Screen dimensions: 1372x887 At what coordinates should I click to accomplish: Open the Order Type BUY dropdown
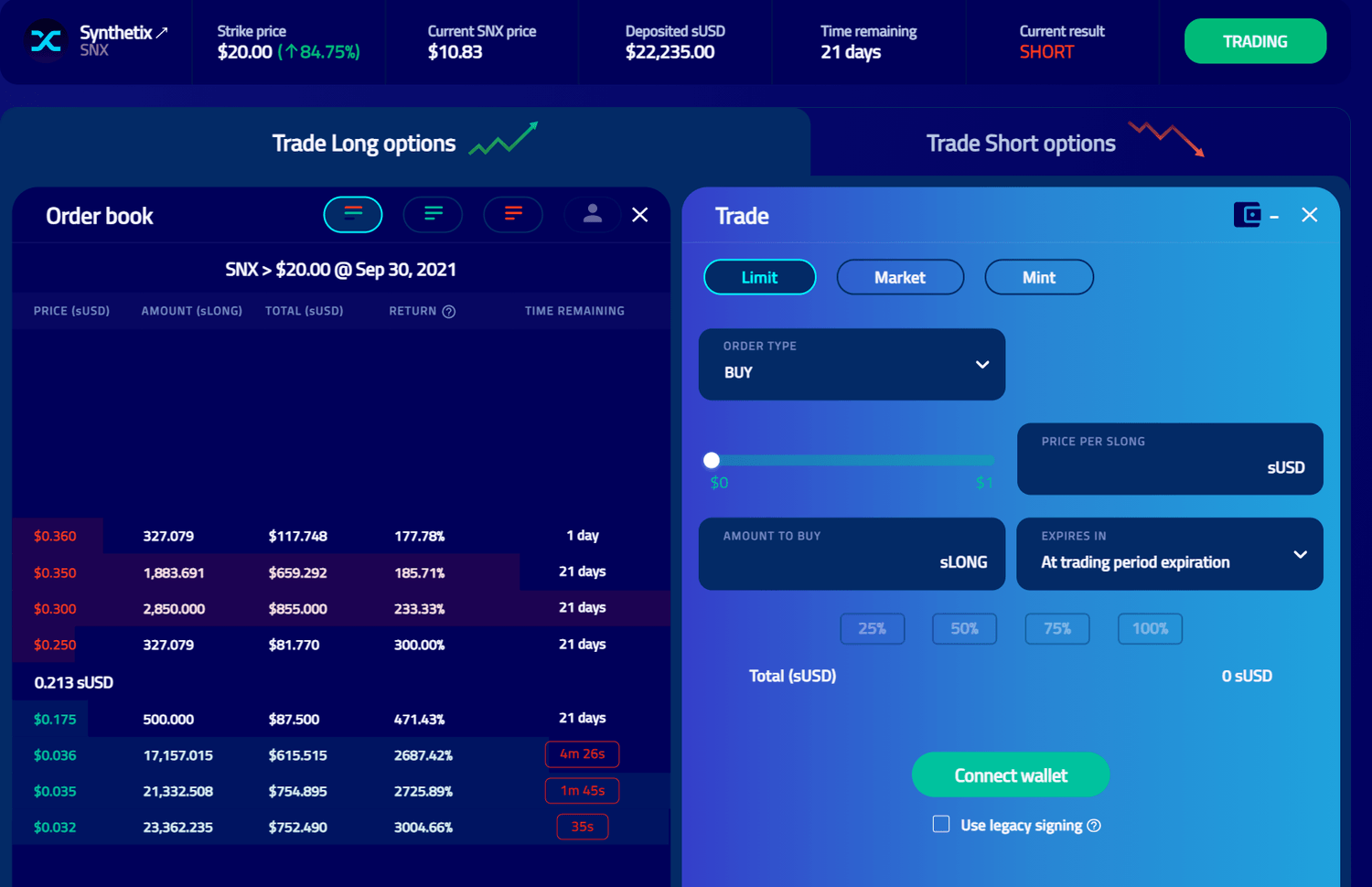tap(852, 364)
